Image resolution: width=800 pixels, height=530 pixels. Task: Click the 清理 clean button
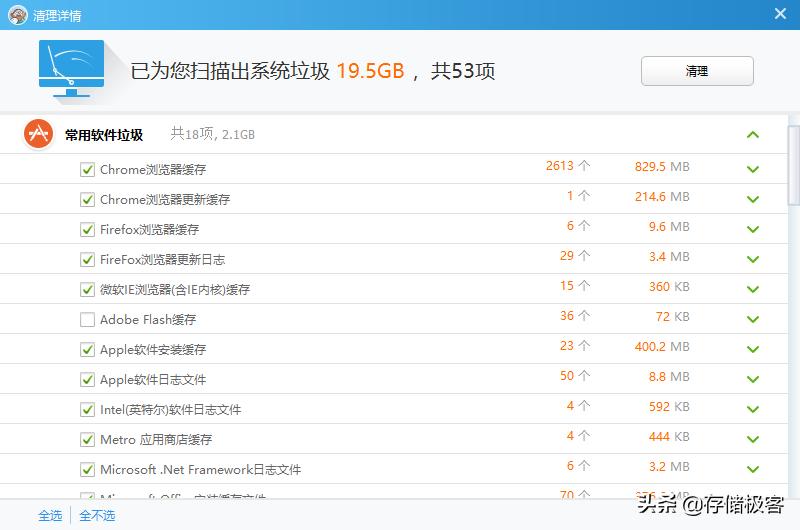coord(697,71)
